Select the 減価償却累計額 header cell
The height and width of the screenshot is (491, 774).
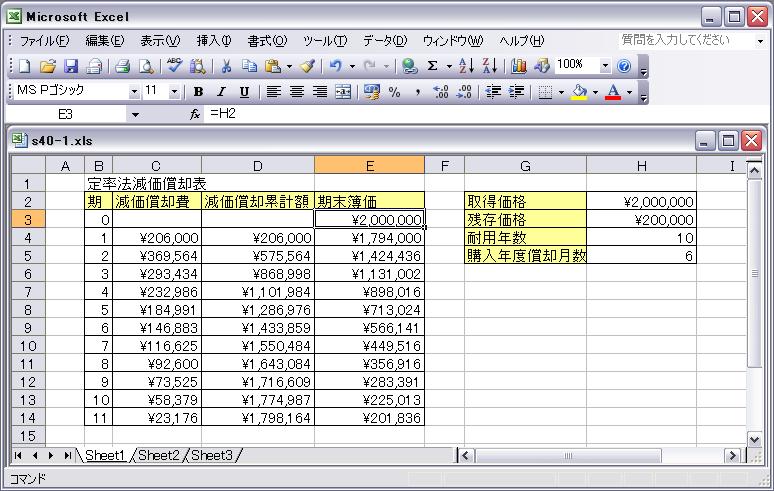click(x=258, y=201)
